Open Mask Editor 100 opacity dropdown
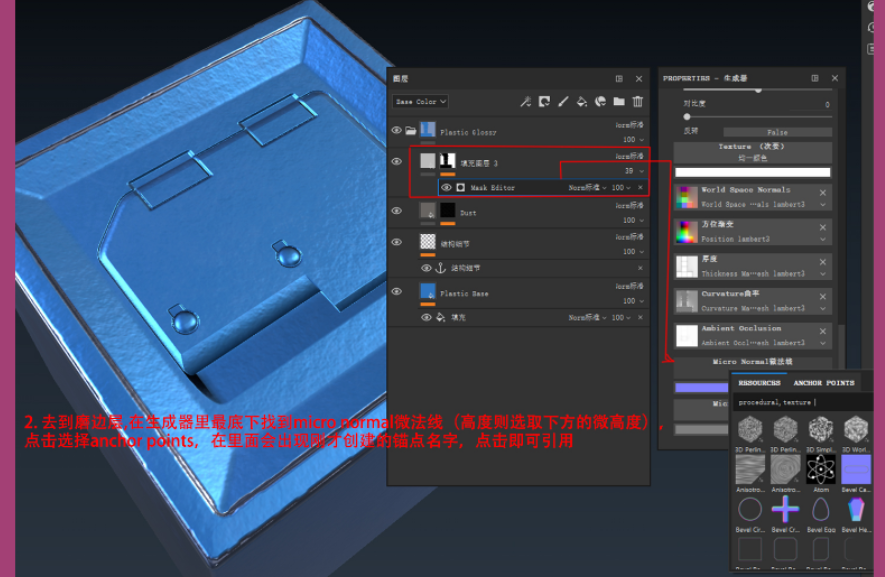 (x=621, y=187)
